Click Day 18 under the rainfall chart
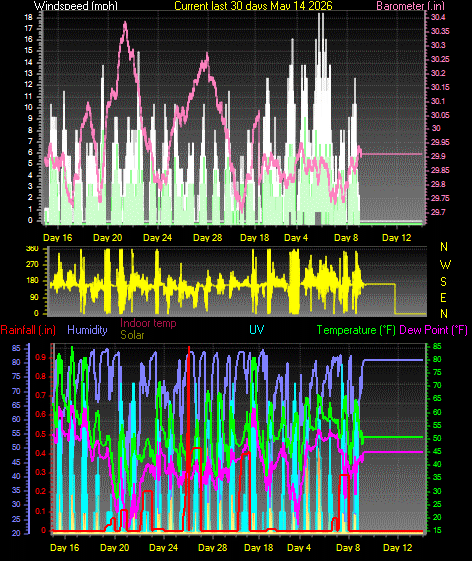This screenshot has height=561, width=472. coord(259,548)
